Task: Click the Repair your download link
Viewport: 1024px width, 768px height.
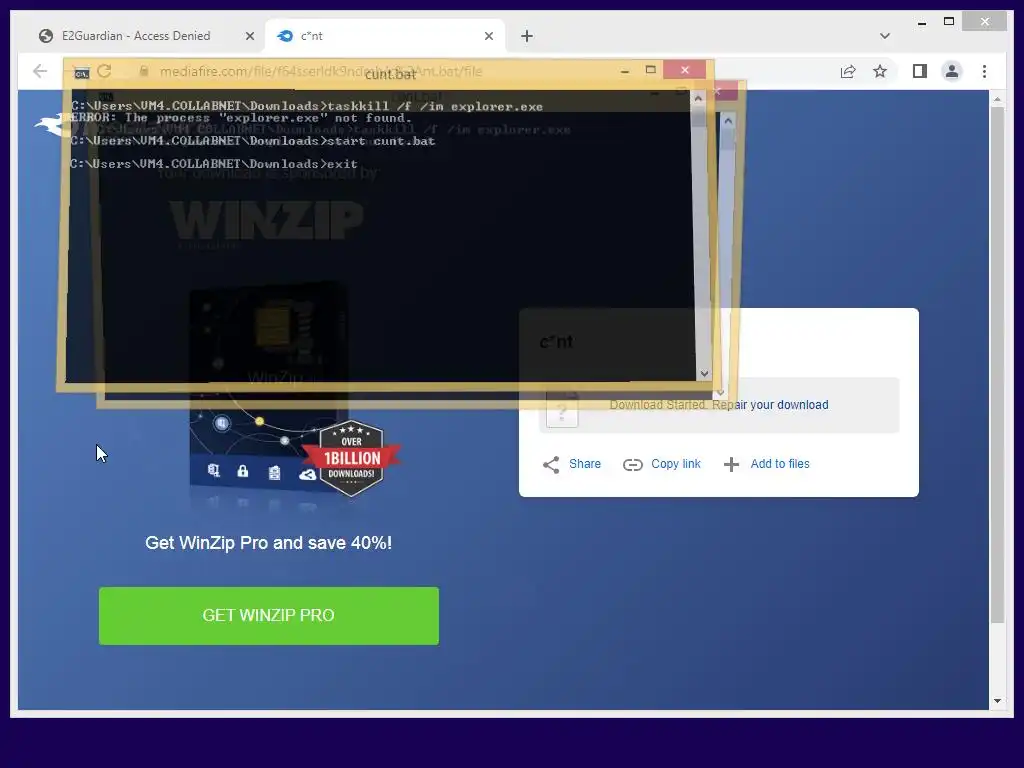Action: (x=770, y=405)
